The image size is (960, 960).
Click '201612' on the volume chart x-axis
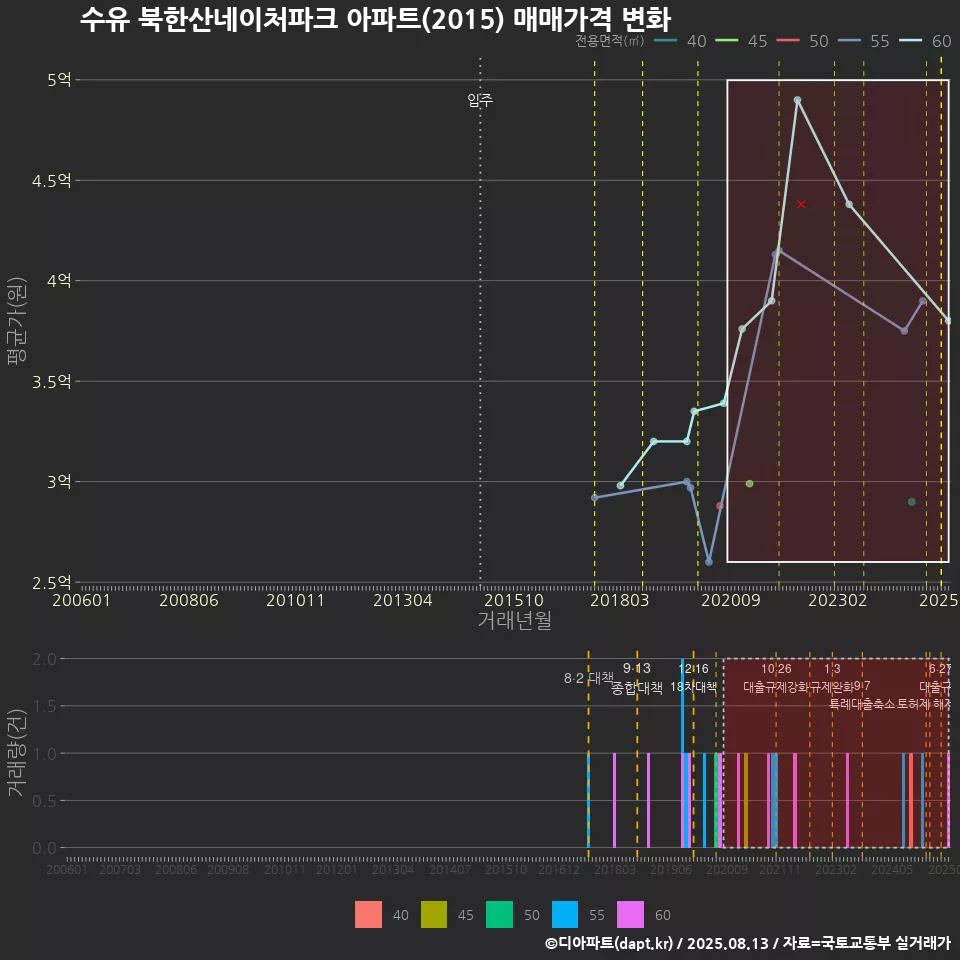pos(558,869)
